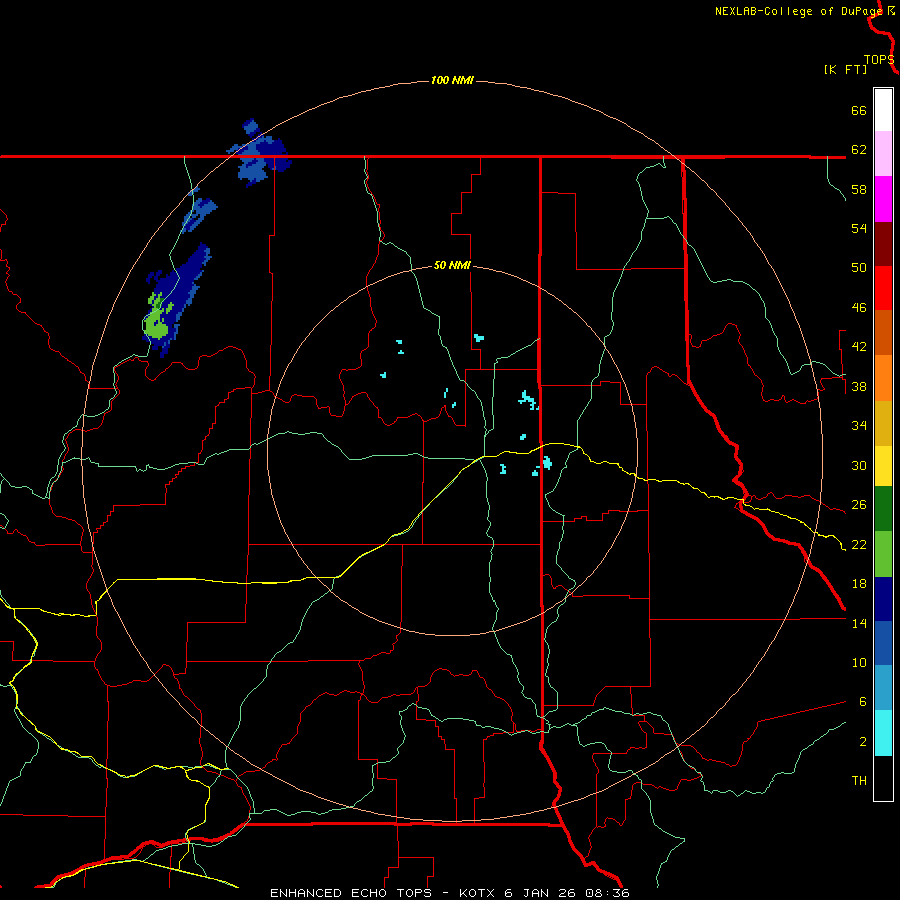Click the 58 label on the scale

coord(859,189)
